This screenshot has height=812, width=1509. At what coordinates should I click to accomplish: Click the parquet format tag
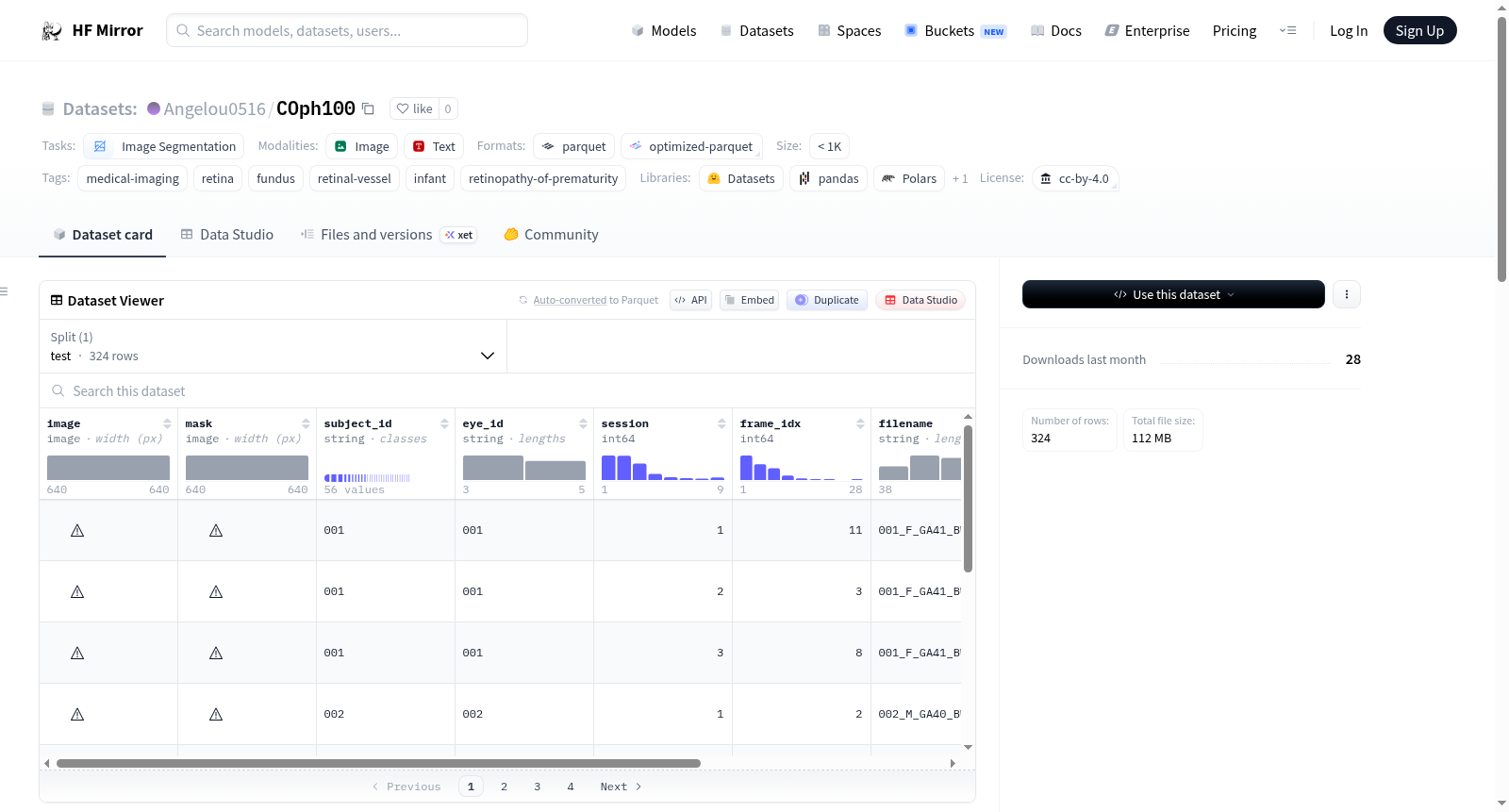(x=573, y=146)
